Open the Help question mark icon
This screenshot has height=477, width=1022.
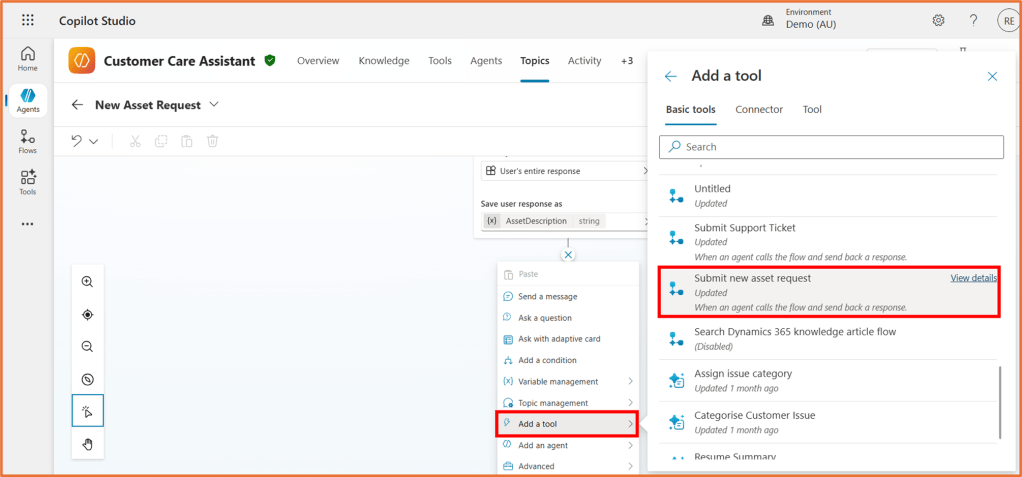pos(973,20)
